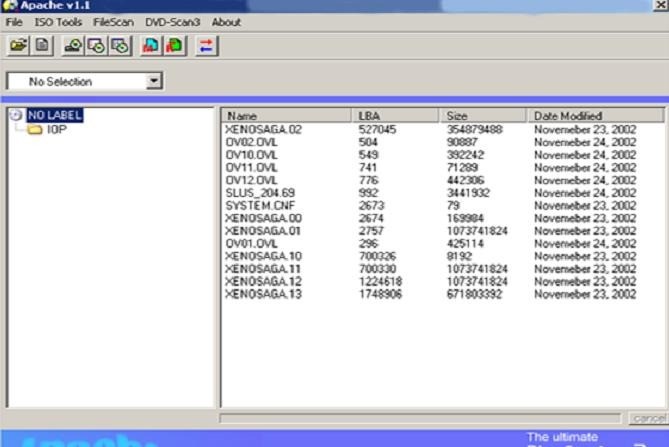
Task: Click size value 8192
Action: (459, 256)
